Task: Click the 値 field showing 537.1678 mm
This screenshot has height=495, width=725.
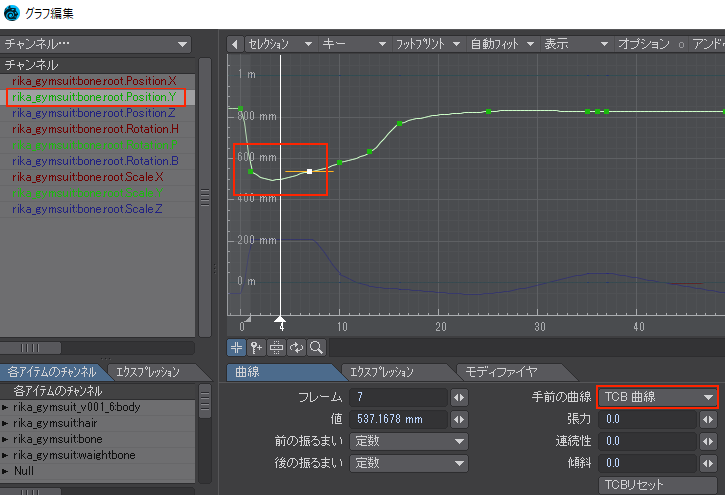Action: (399, 419)
